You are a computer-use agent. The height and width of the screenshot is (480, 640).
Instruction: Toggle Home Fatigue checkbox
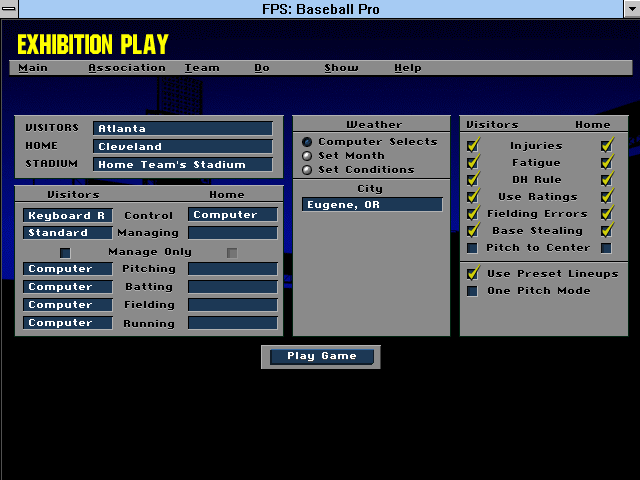click(x=606, y=163)
